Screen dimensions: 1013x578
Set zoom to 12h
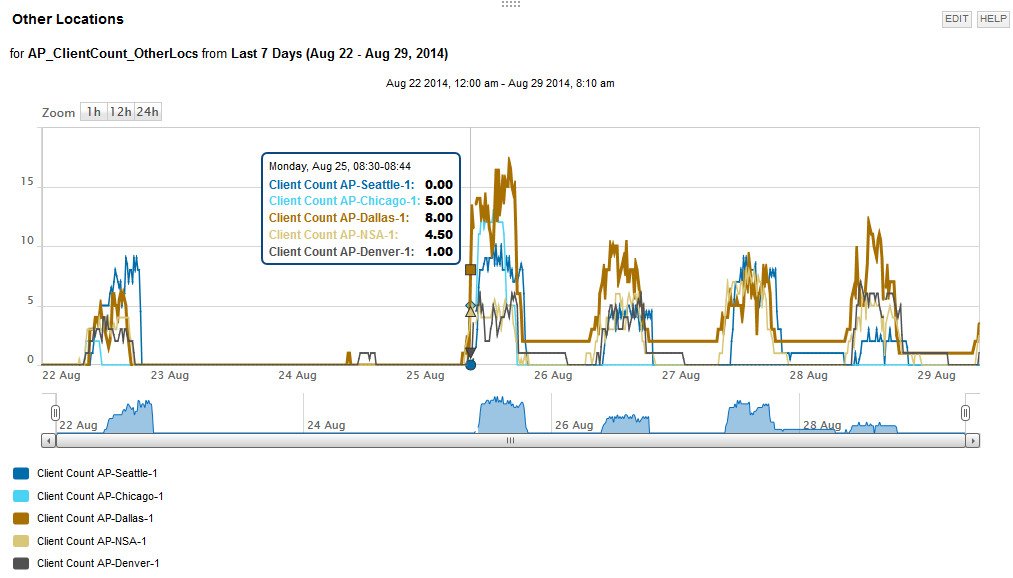[x=121, y=112]
